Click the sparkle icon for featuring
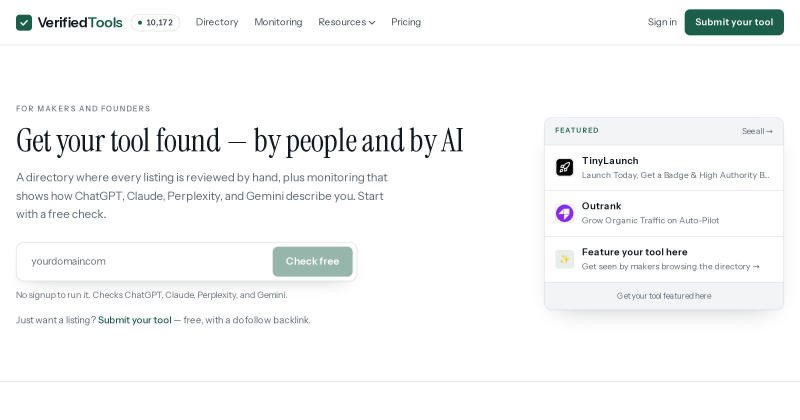The width and height of the screenshot is (800, 420). (x=564, y=259)
